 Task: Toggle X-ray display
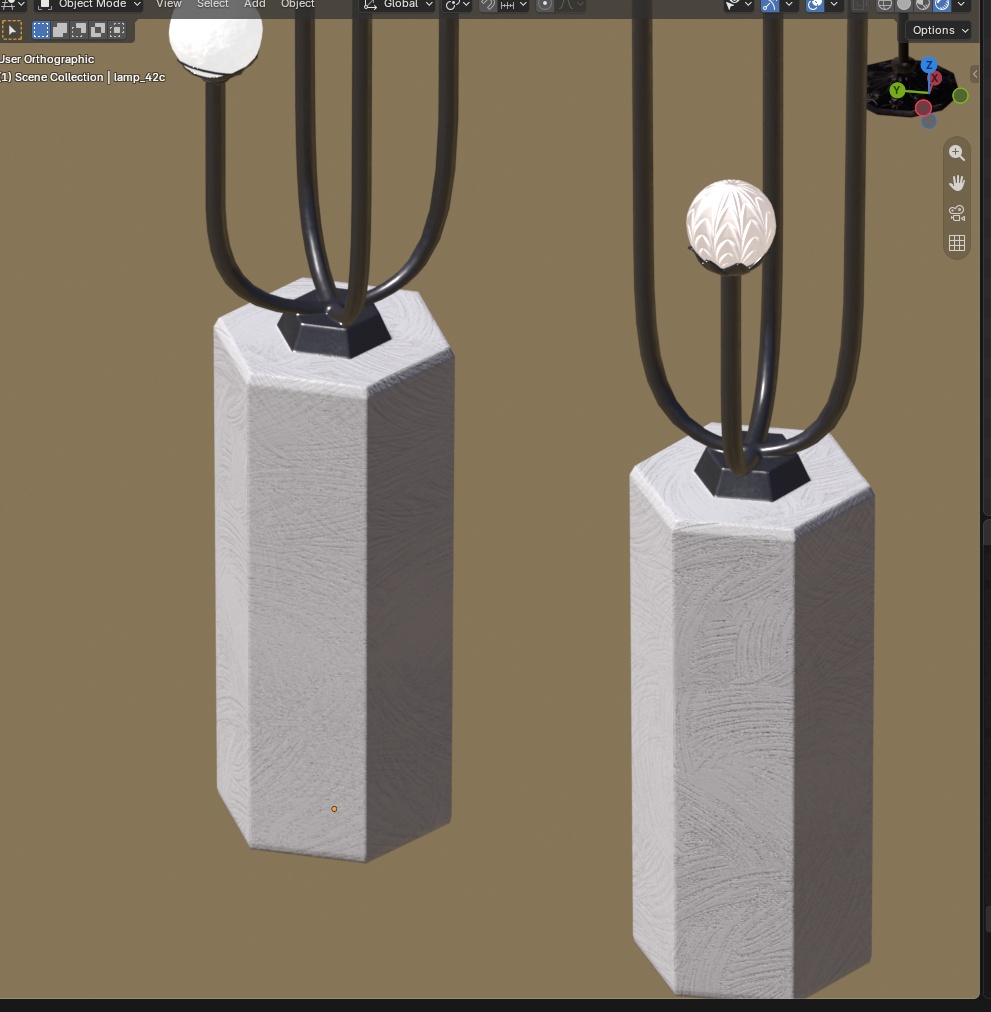pyautogui.click(x=859, y=5)
